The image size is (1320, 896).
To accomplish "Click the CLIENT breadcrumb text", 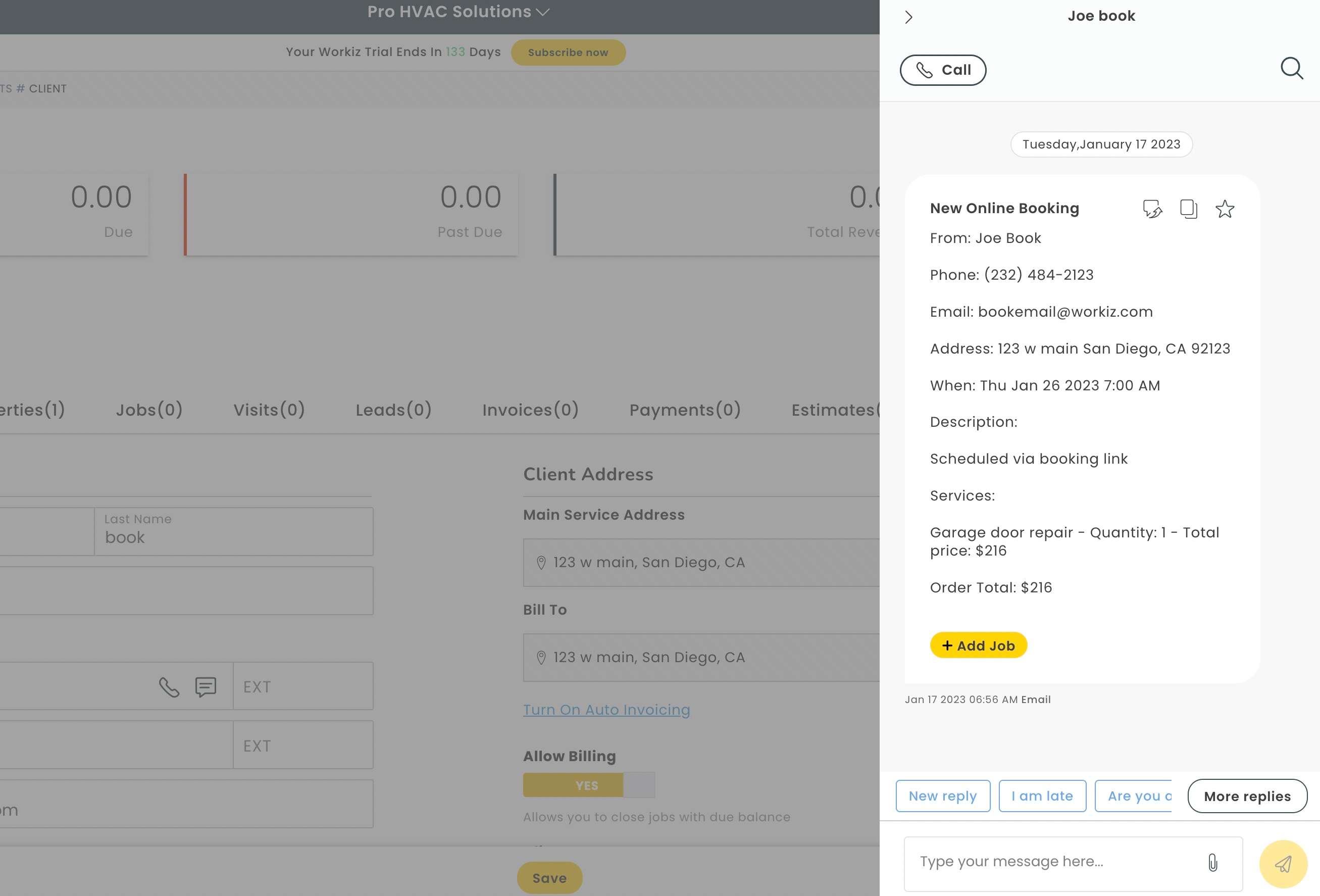I will pos(47,88).
